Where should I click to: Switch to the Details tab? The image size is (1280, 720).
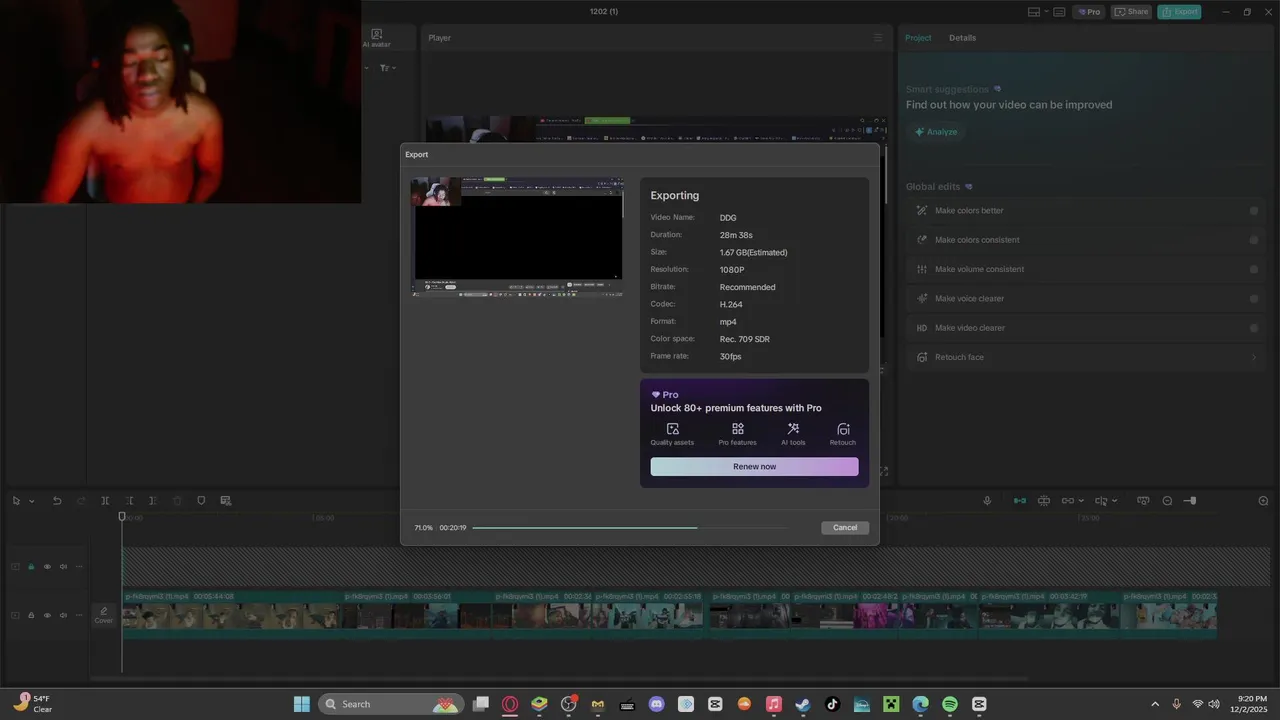[x=962, y=38]
